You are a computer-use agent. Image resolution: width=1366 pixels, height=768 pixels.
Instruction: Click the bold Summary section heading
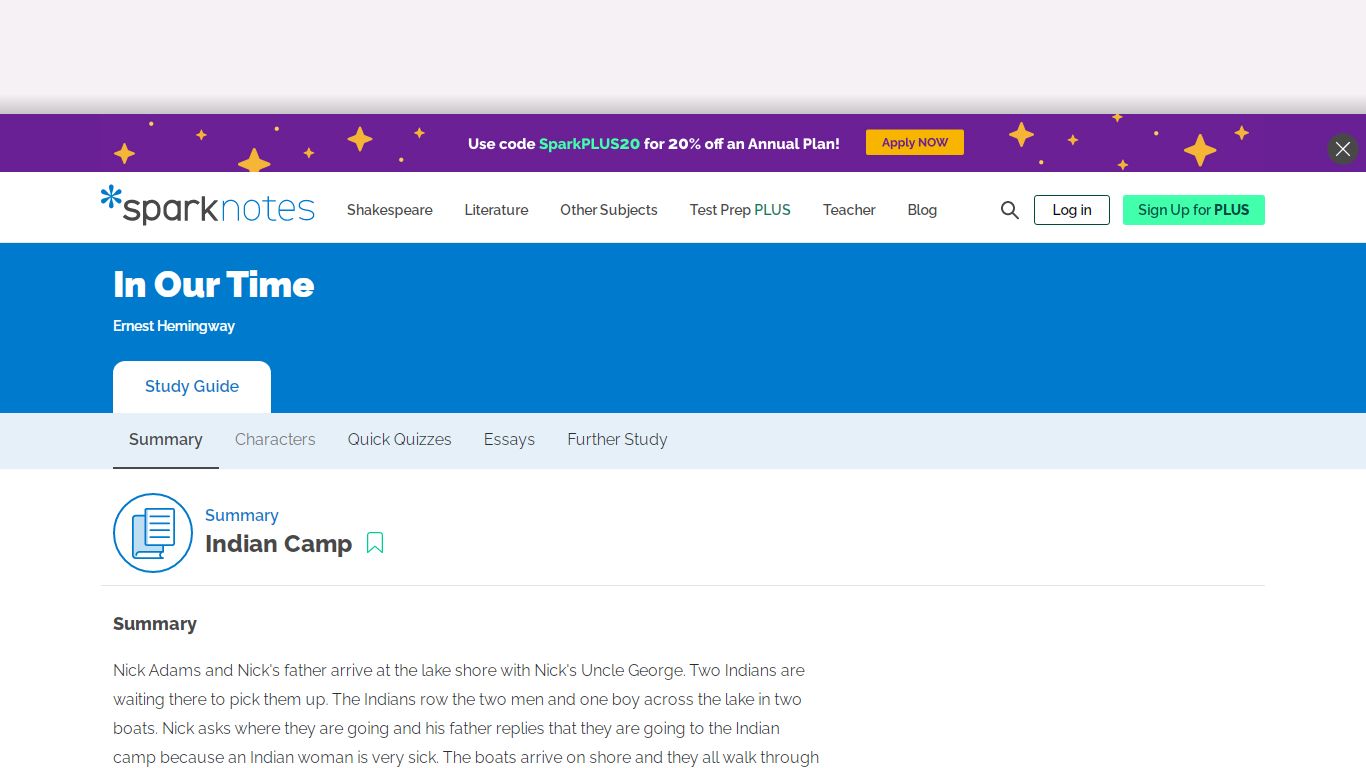pyautogui.click(x=155, y=624)
